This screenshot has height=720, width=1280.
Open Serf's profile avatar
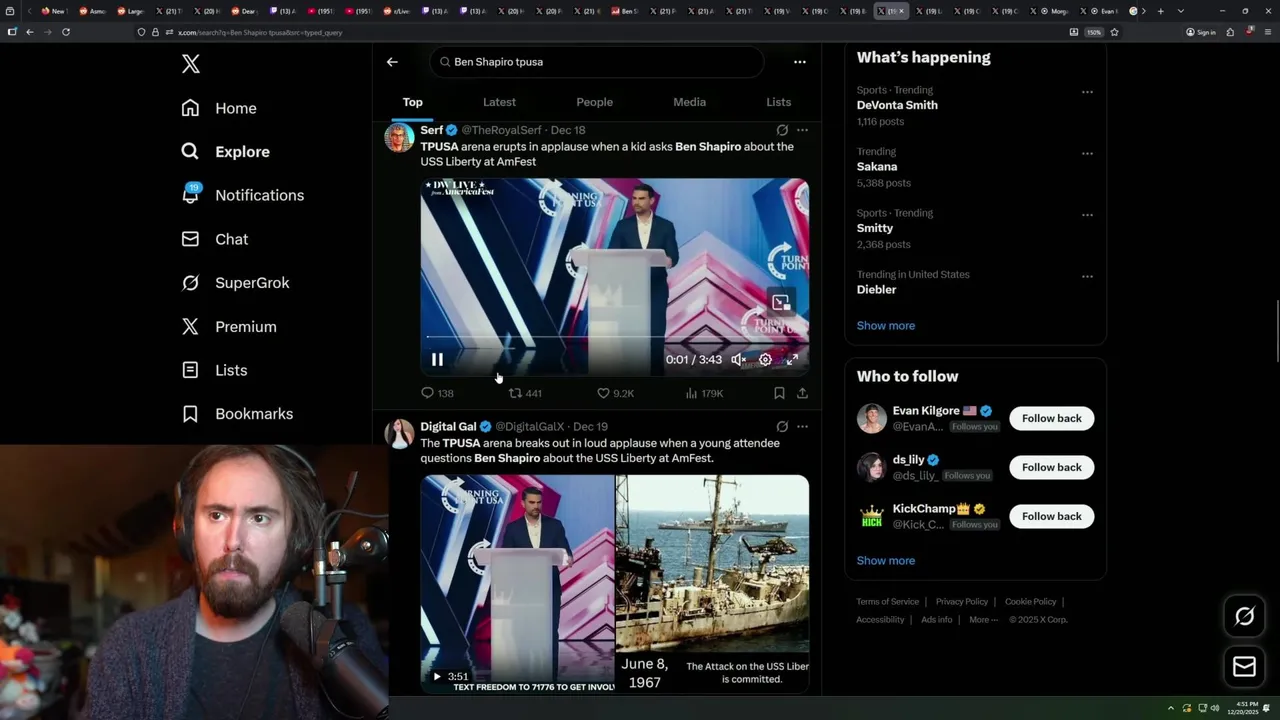pyautogui.click(x=399, y=138)
